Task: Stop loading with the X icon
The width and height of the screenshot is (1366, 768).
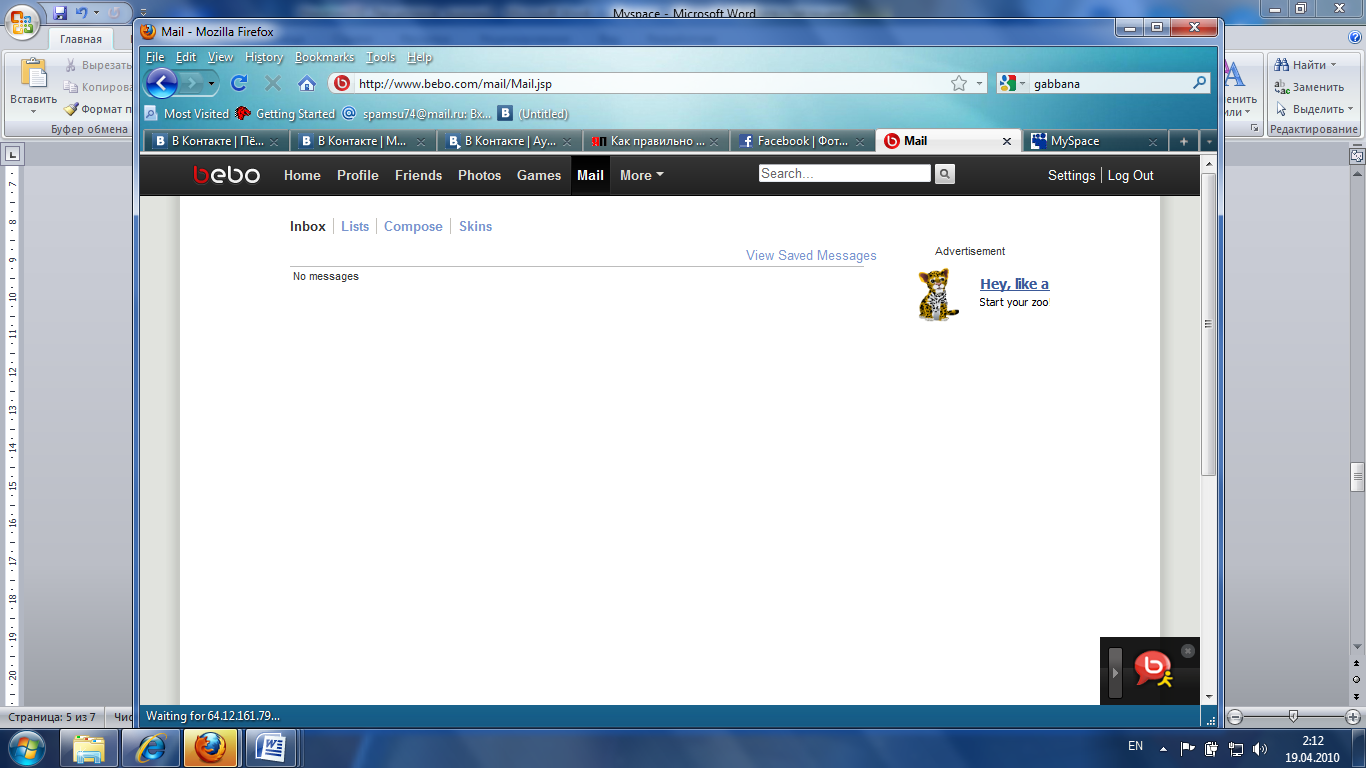Action: point(273,83)
